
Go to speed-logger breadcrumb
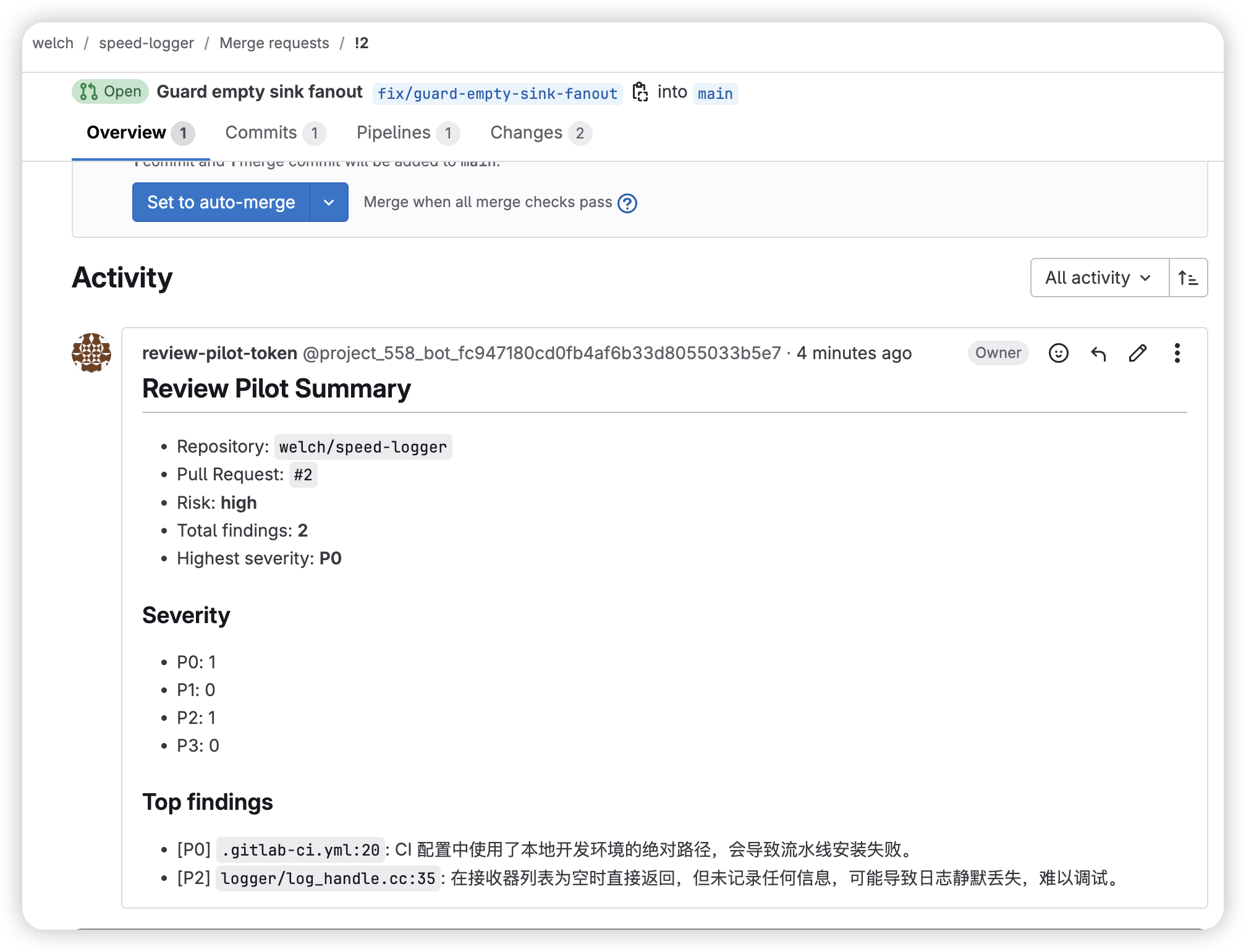click(x=146, y=43)
